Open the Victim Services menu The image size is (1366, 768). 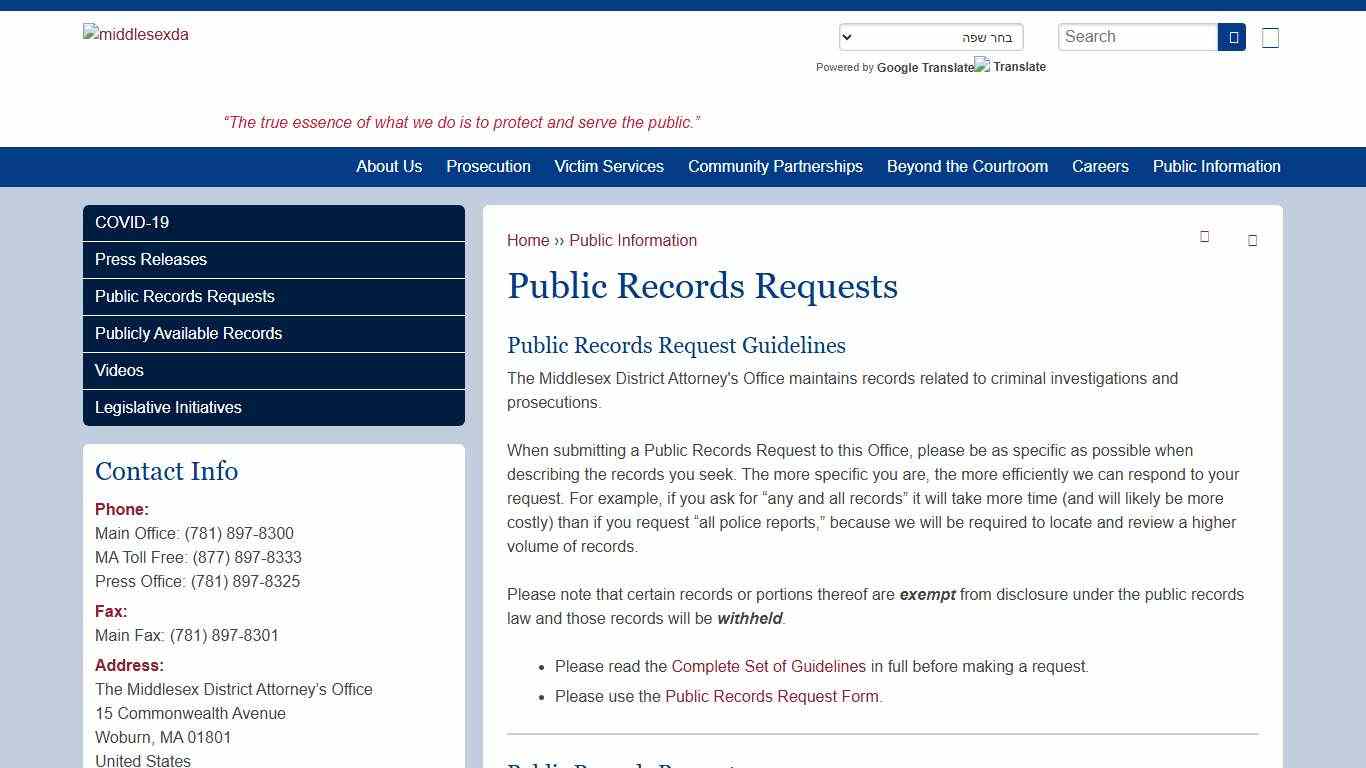(609, 167)
